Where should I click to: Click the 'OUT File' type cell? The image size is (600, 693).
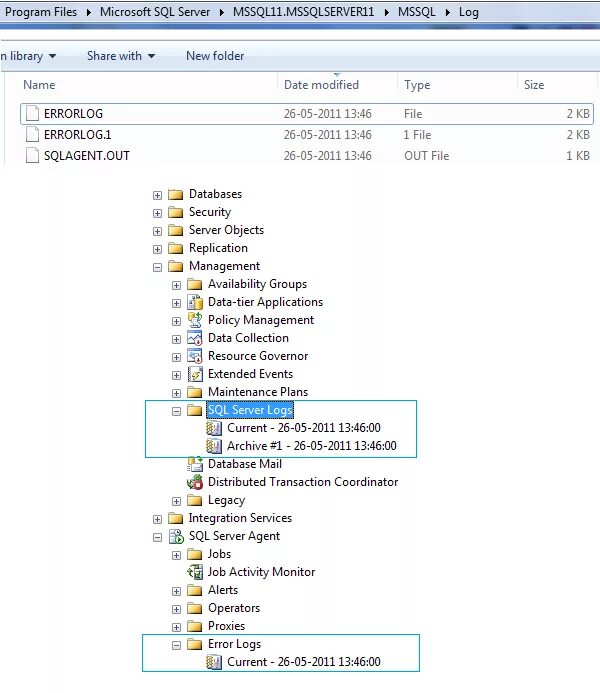pyautogui.click(x=426, y=156)
